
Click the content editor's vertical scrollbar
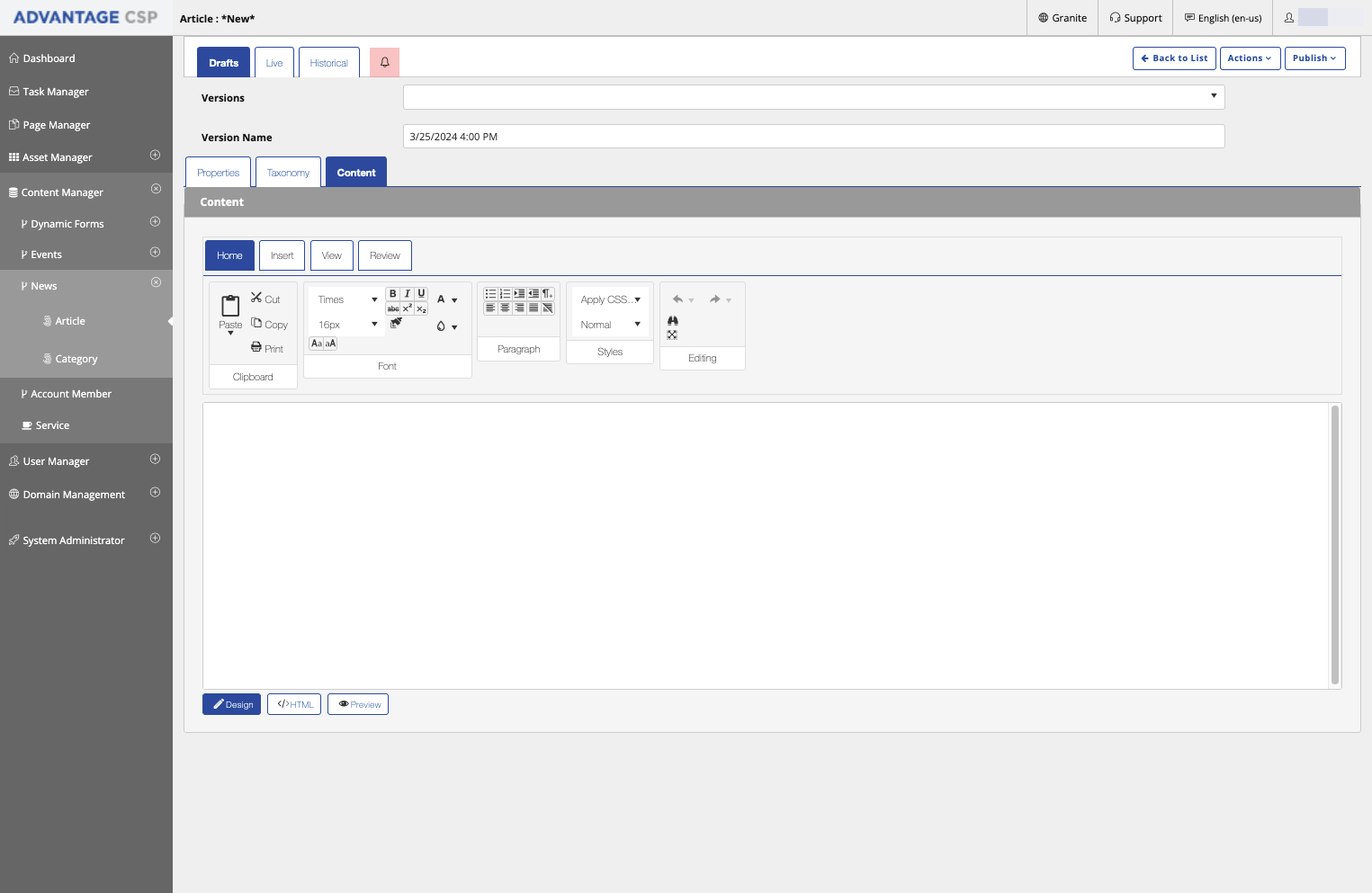click(1334, 545)
